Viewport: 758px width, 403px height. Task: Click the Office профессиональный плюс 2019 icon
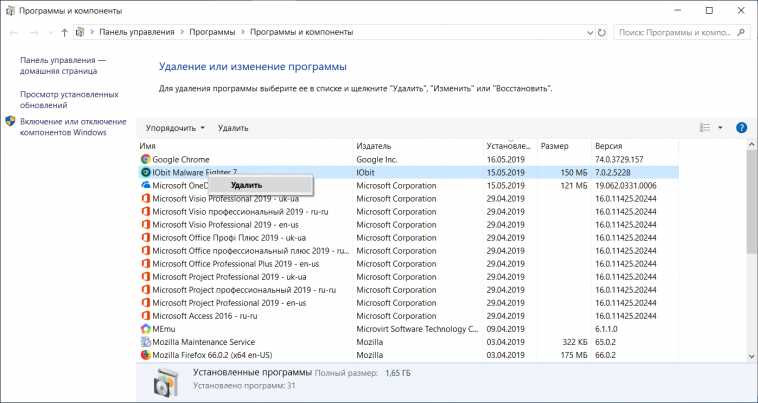click(146, 250)
